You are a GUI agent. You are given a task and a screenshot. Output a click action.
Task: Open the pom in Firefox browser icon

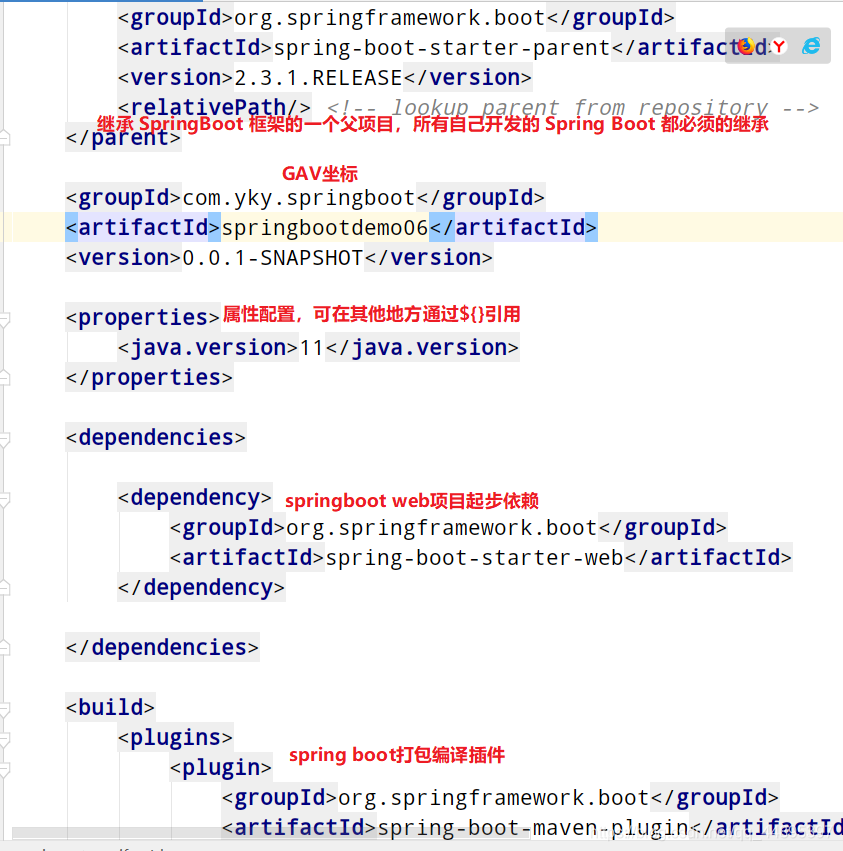(746, 47)
